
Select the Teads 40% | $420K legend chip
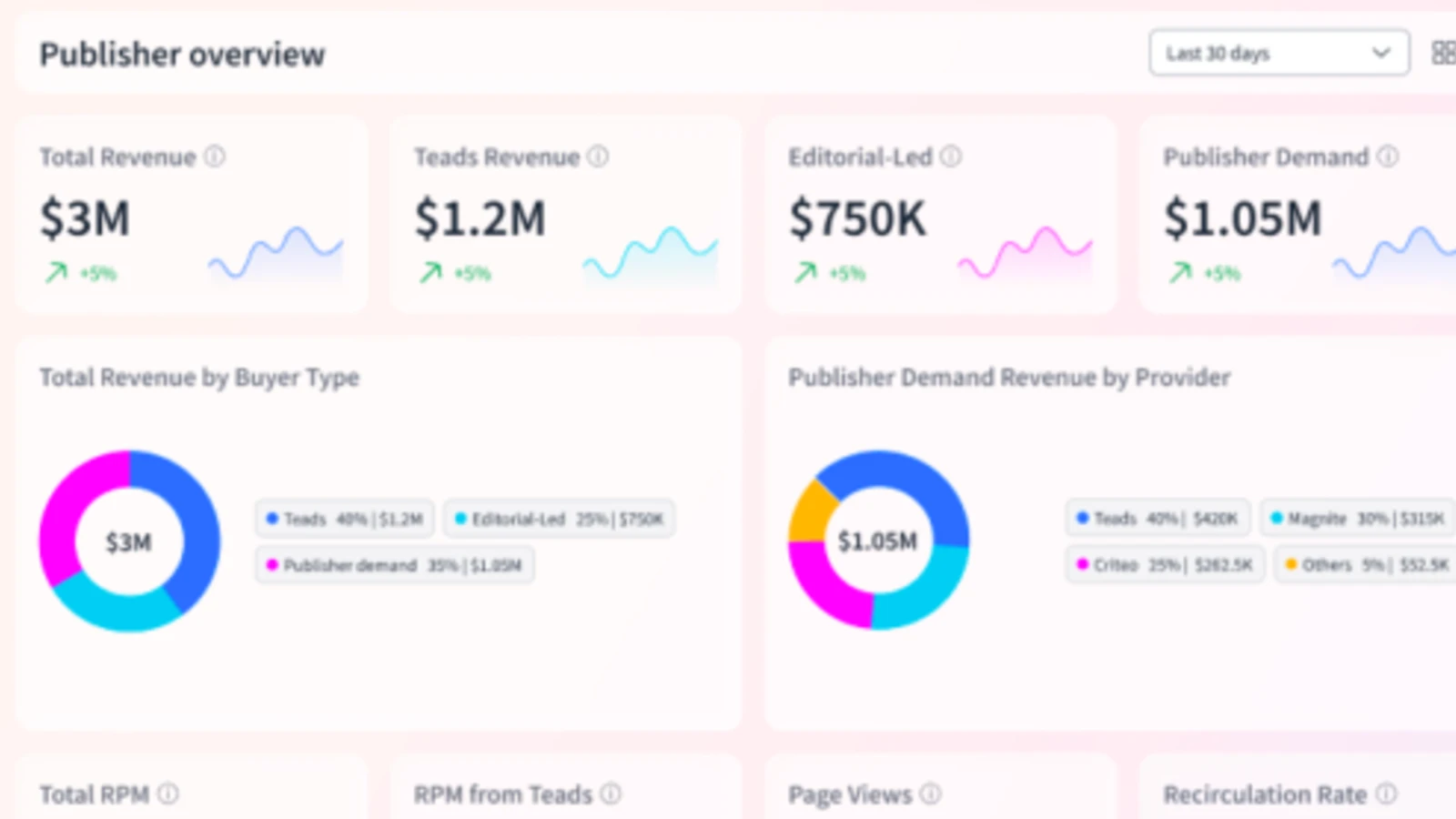click(x=1158, y=518)
